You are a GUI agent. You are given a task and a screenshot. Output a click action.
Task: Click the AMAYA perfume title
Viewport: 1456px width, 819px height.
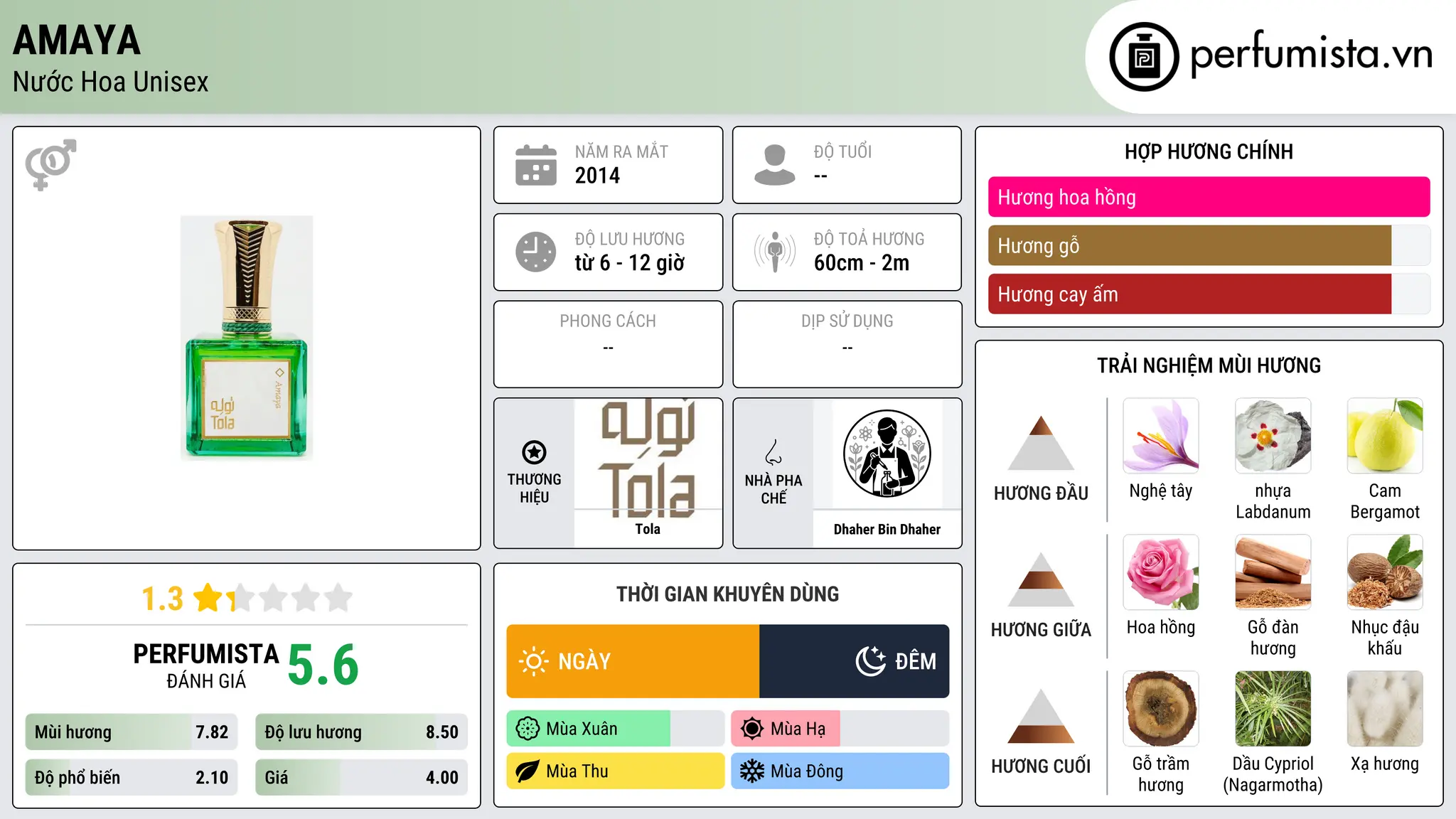click(77, 40)
